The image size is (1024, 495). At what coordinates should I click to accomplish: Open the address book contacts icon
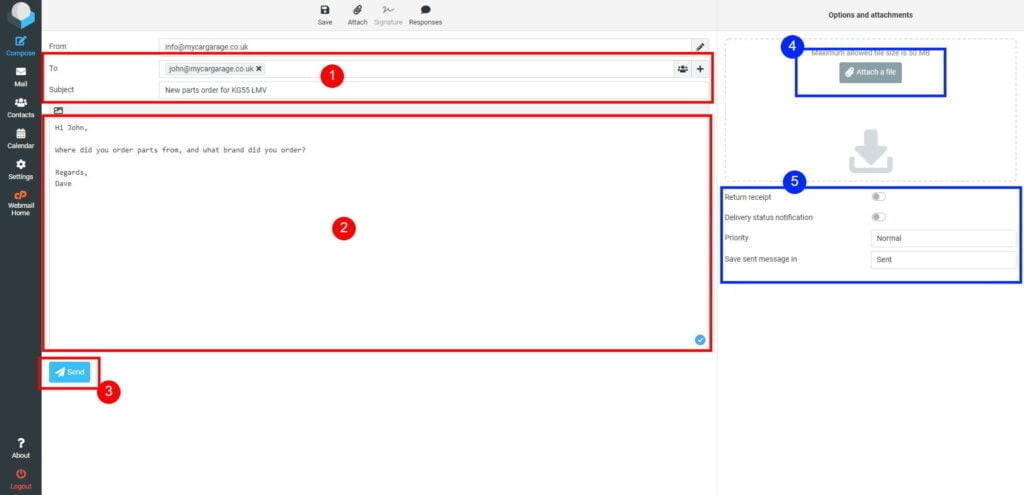point(682,69)
